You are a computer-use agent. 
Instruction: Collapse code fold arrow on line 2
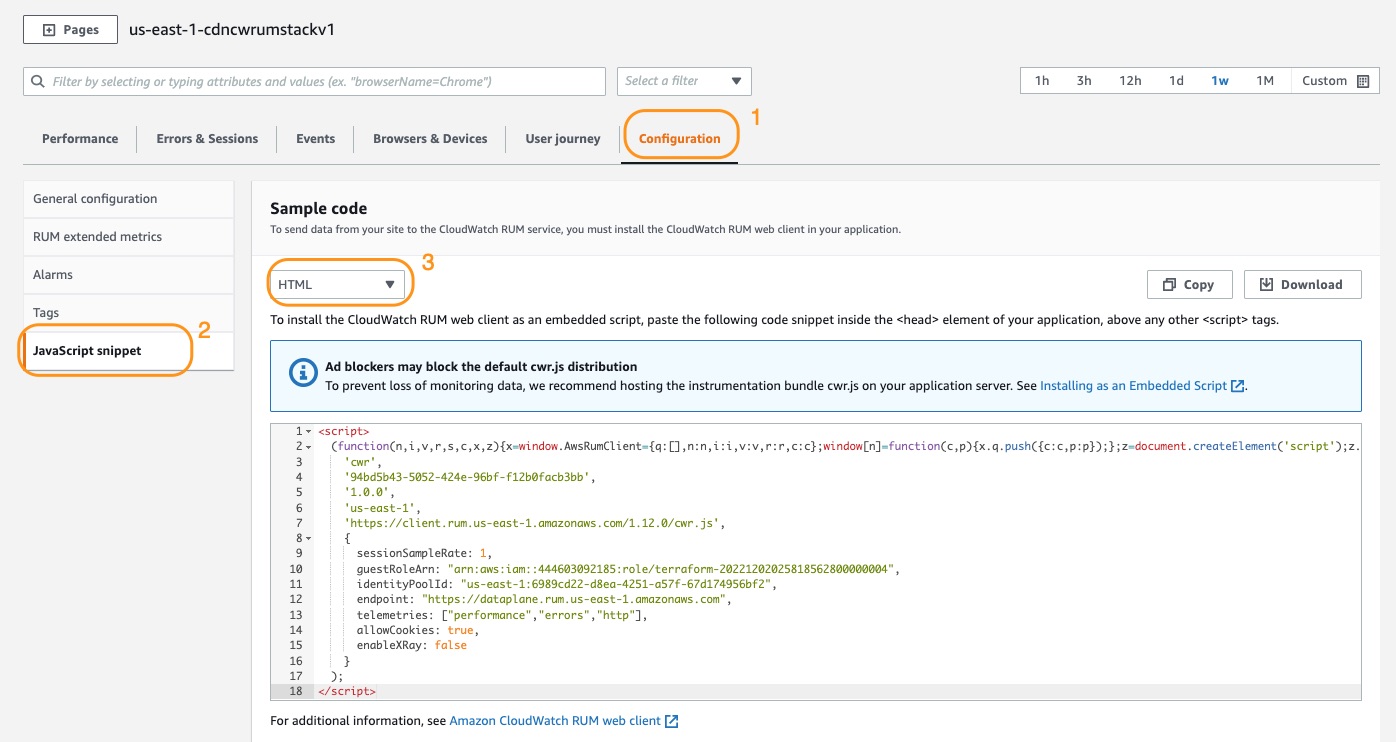pyautogui.click(x=309, y=447)
